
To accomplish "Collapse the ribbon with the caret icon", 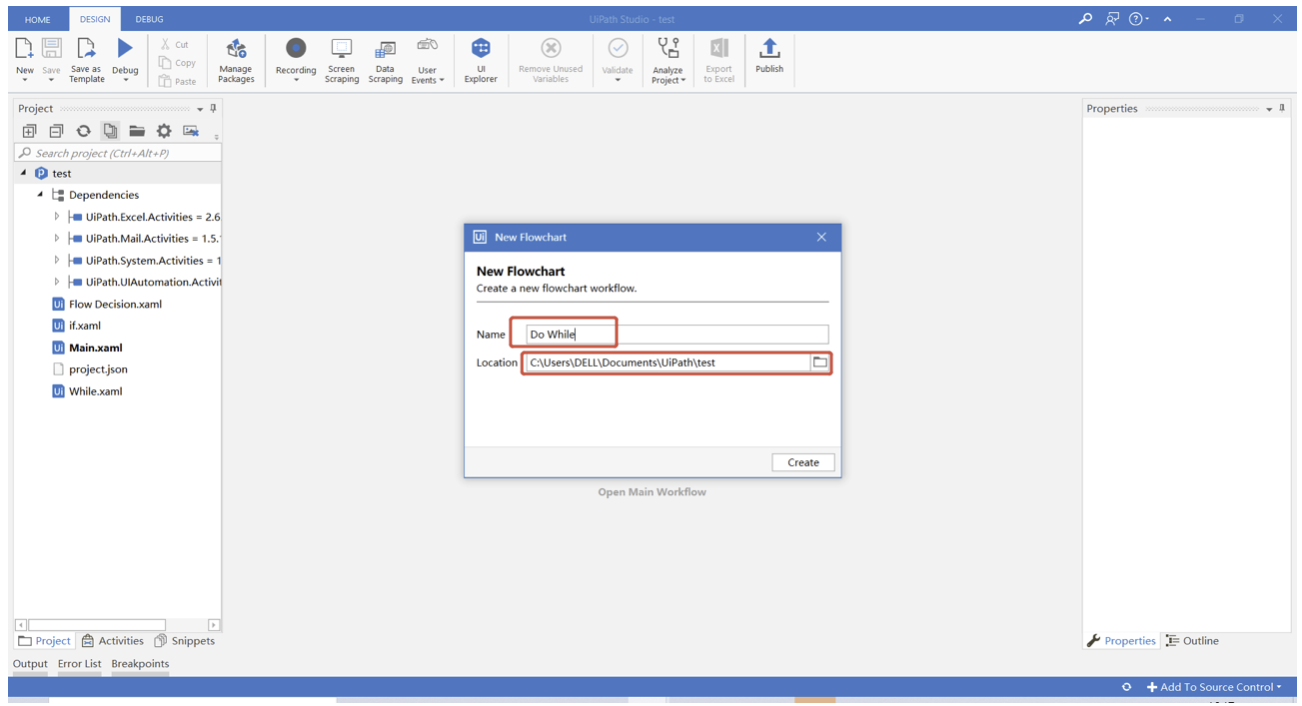I will coord(1167,20).
